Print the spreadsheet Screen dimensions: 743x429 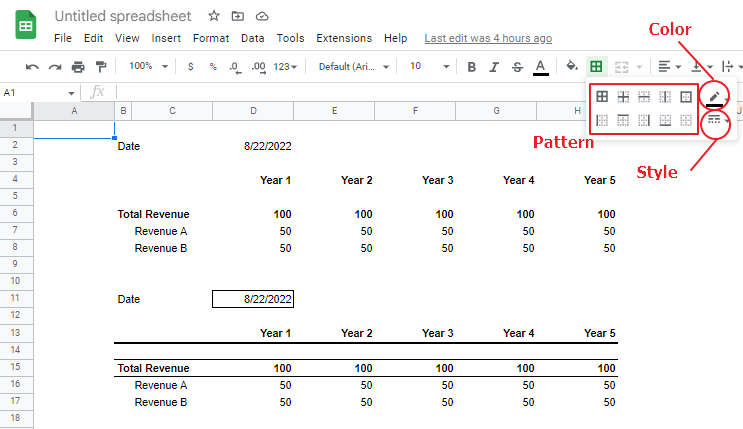[78, 67]
